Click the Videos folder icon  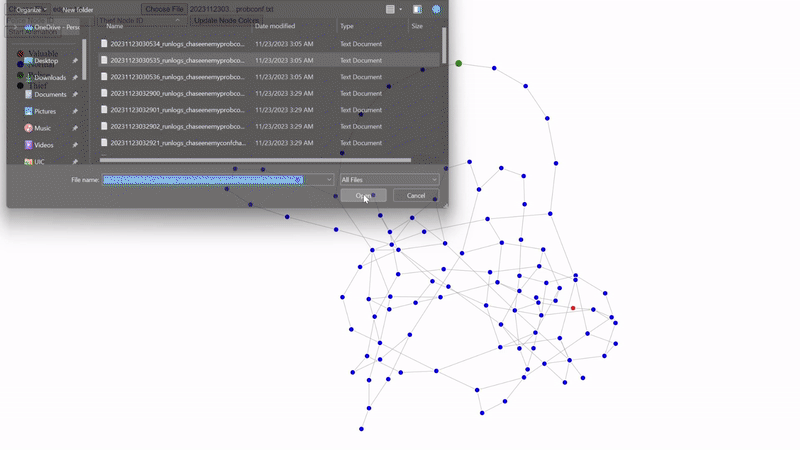point(29,145)
